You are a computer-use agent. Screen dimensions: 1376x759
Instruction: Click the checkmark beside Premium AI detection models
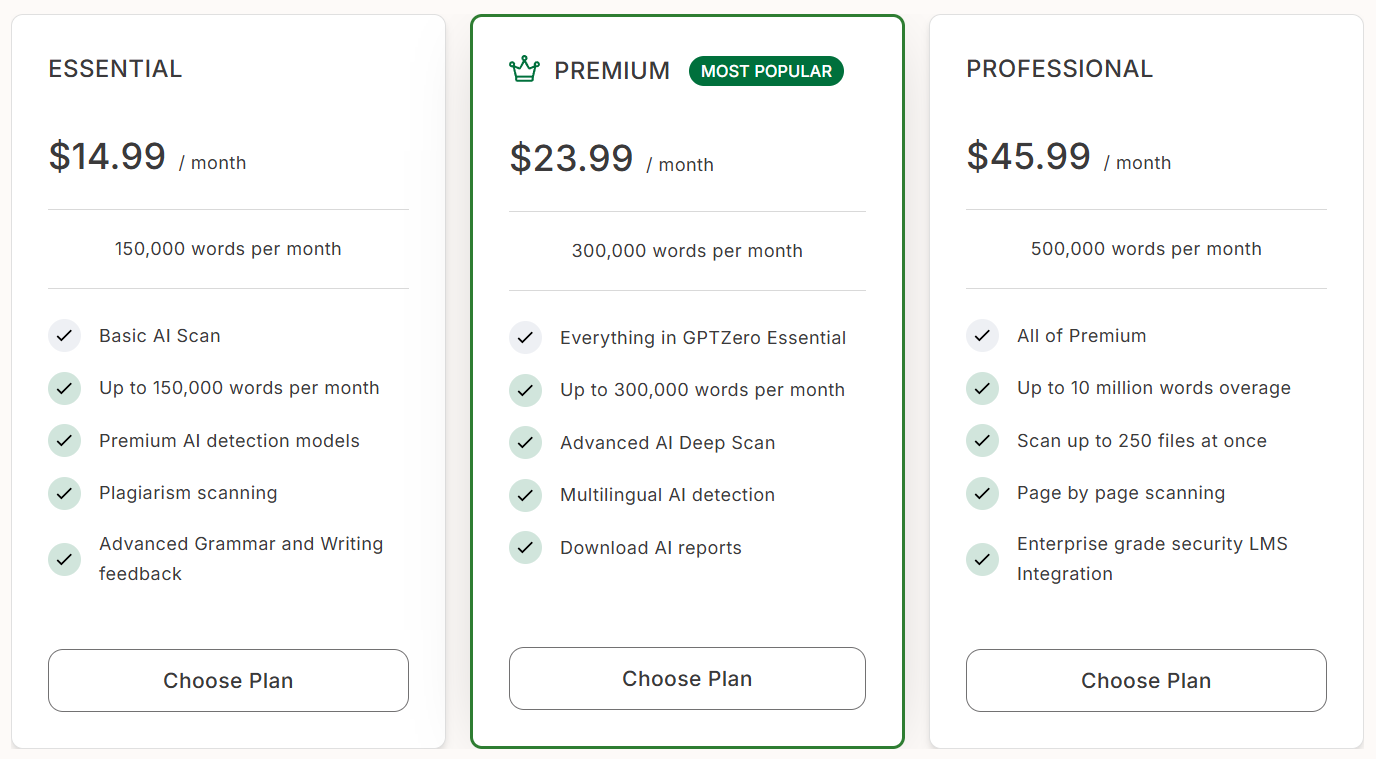coord(64,441)
